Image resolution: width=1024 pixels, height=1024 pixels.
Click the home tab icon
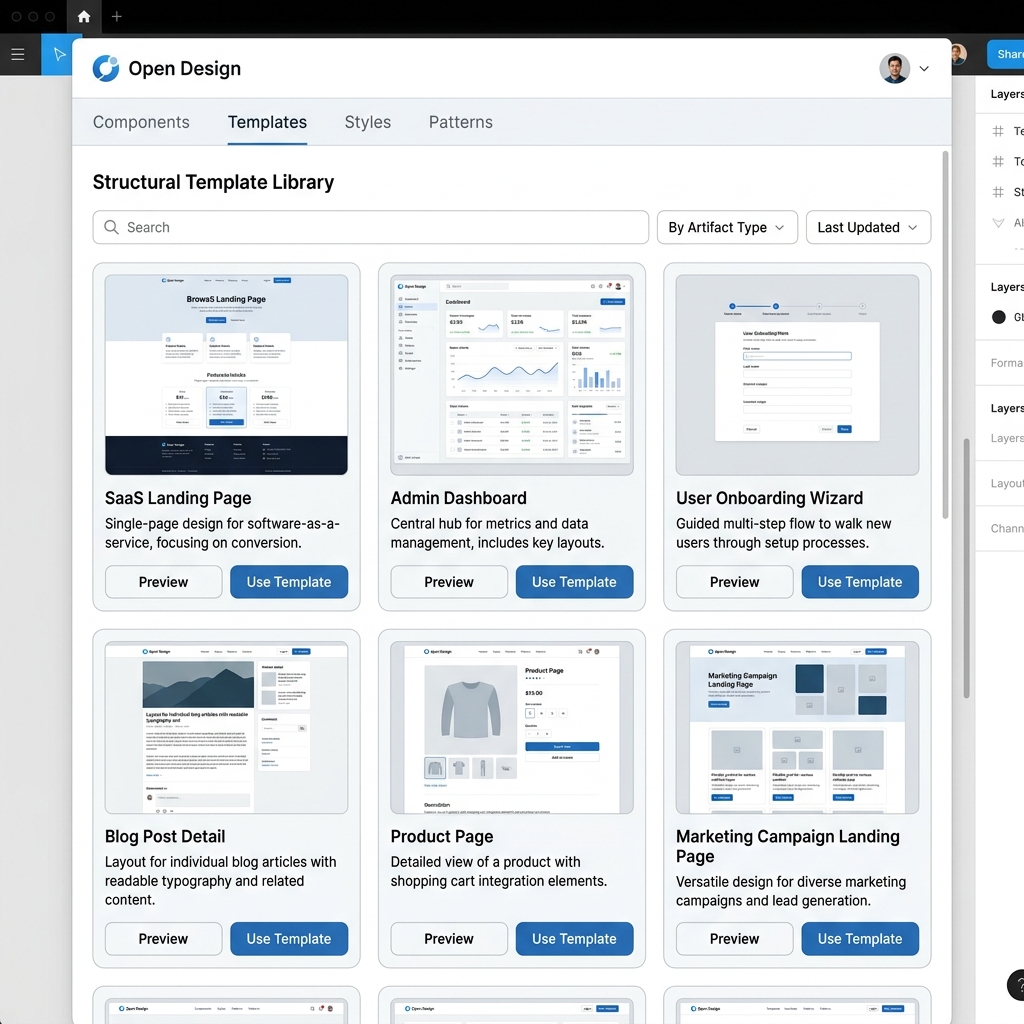pyautogui.click(x=84, y=16)
